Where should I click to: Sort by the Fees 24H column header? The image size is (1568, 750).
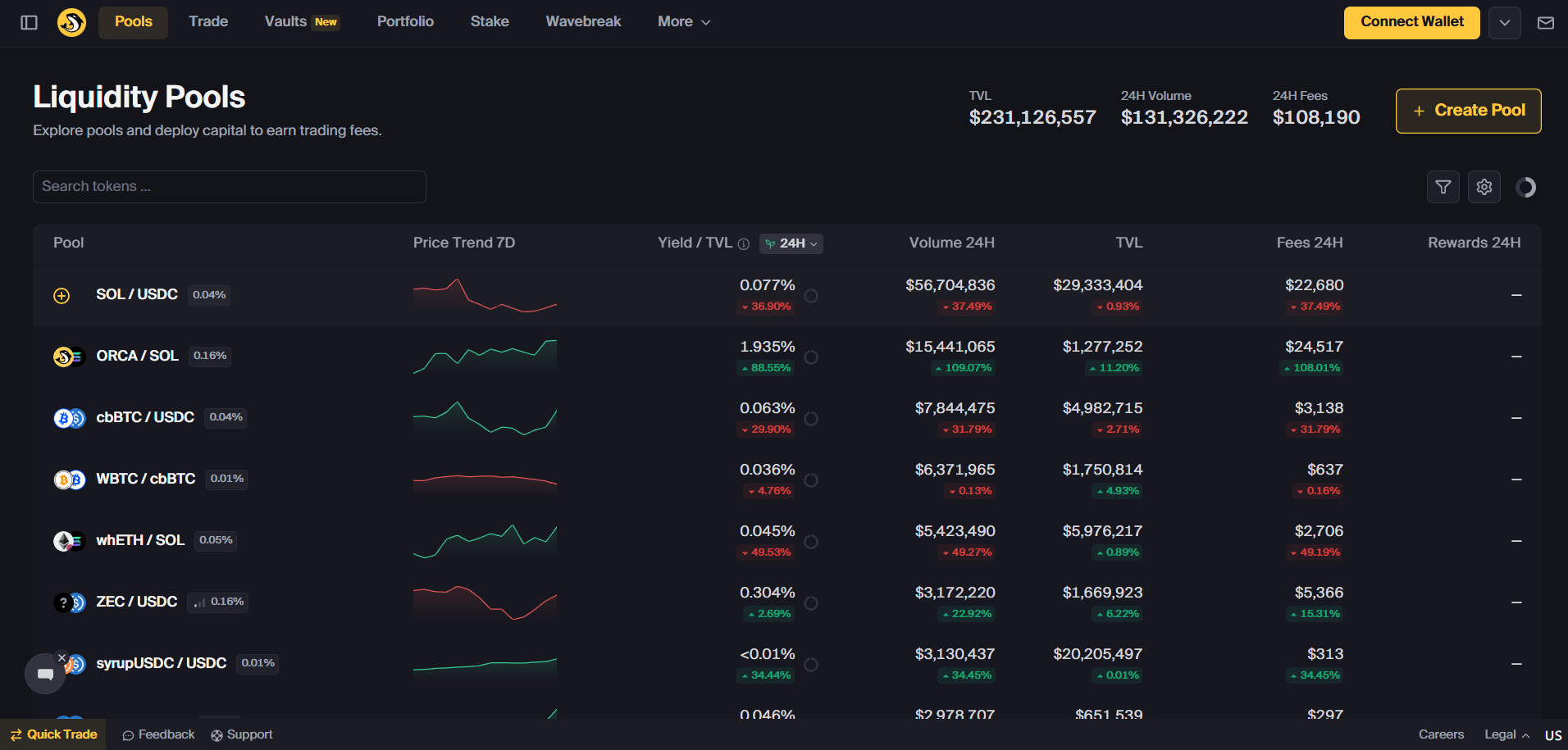[x=1309, y=243]
